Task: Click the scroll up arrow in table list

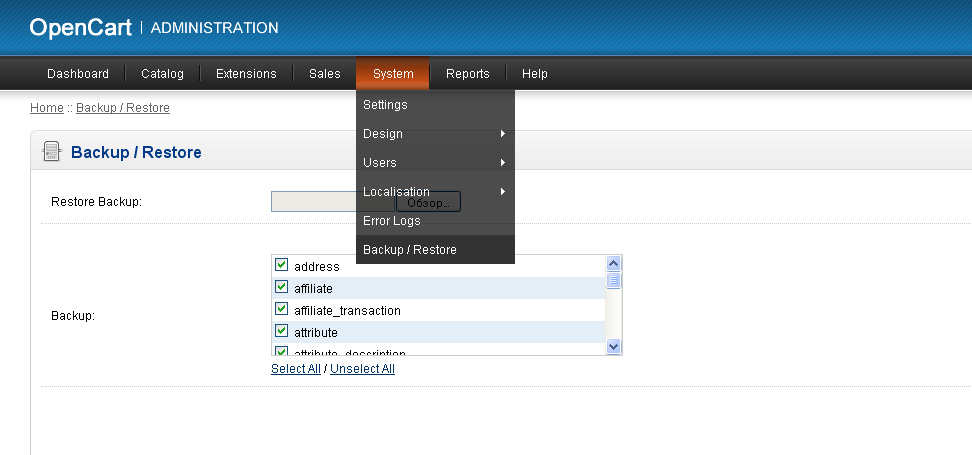Action: (x=614, y=263)
